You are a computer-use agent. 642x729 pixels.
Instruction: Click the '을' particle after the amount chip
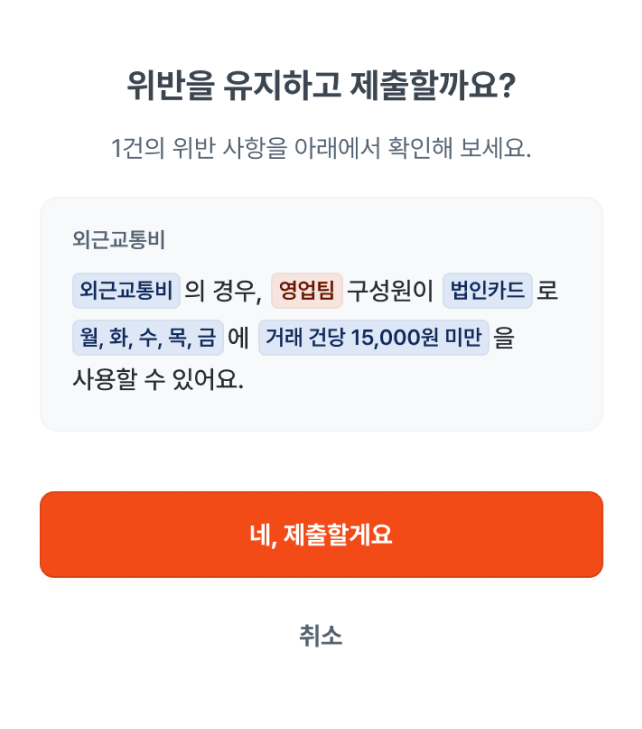point(504,337)
